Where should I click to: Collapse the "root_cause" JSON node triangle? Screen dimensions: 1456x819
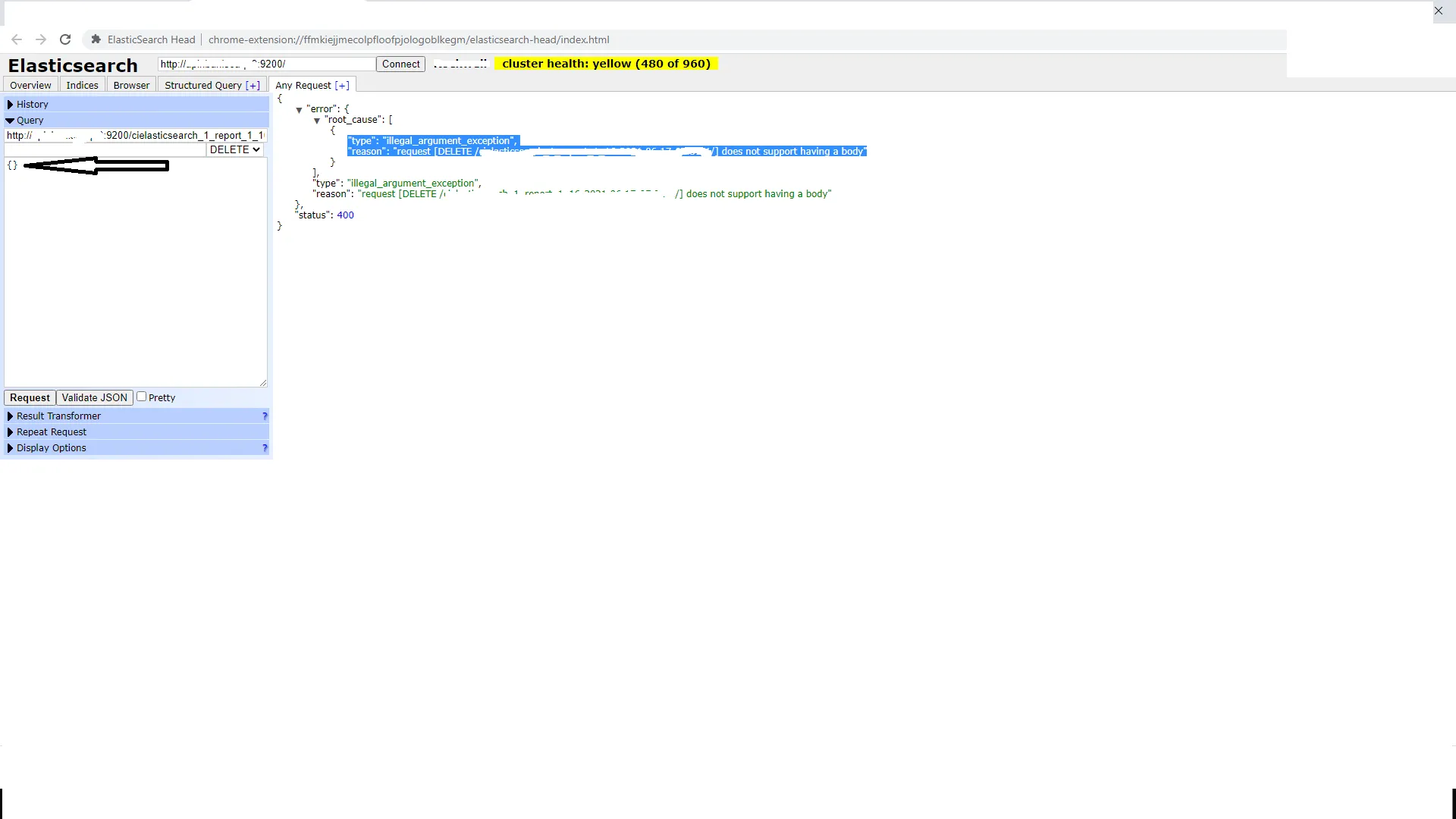click(317, 121)
